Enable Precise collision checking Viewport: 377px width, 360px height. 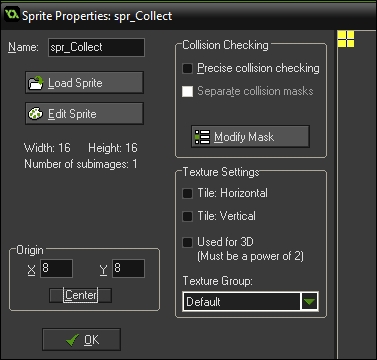coord(187,68)
